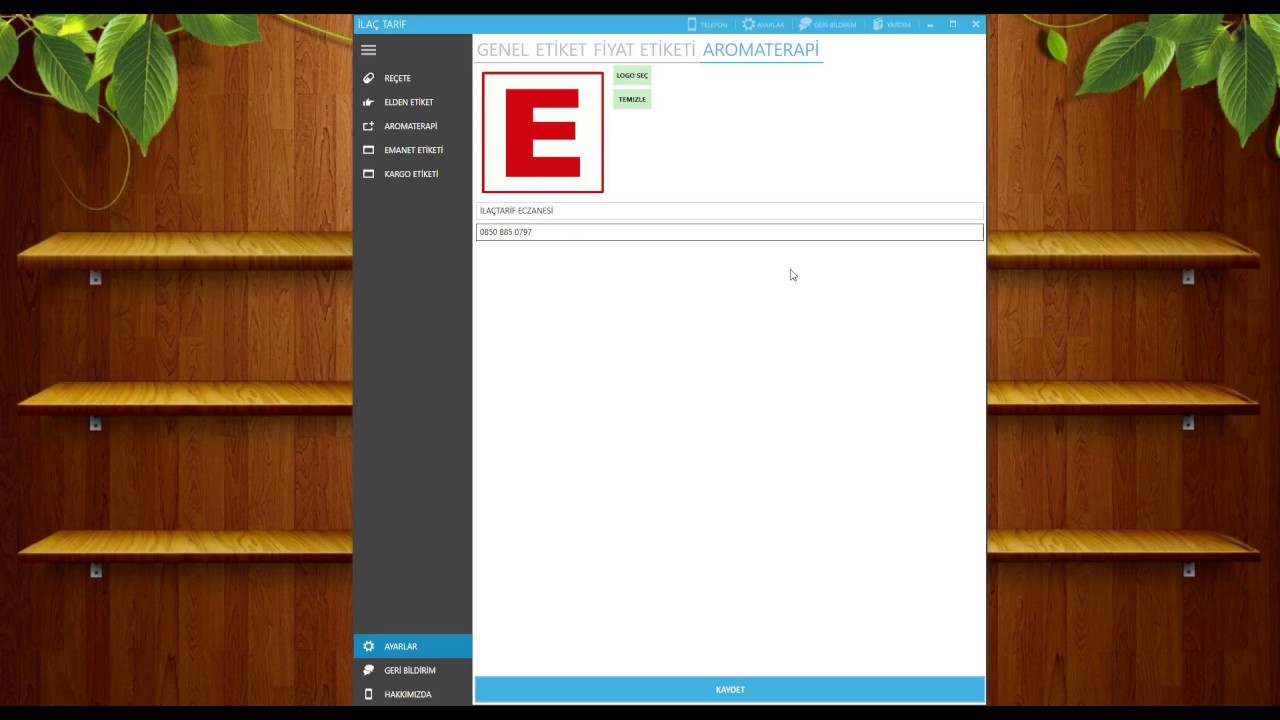The width and height of the screenshot is (1280, 720).
Task: Open HAKKIMIZDA in the sidebar
Action: (x=412, y=694)
